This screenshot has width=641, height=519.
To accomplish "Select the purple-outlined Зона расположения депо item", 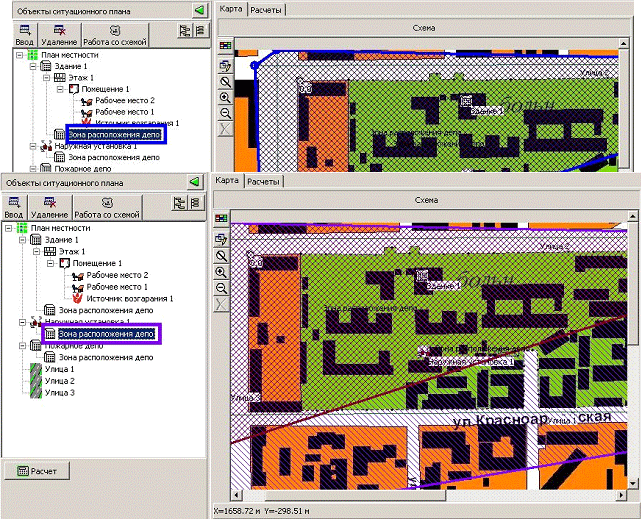I will tap(105, 334).
